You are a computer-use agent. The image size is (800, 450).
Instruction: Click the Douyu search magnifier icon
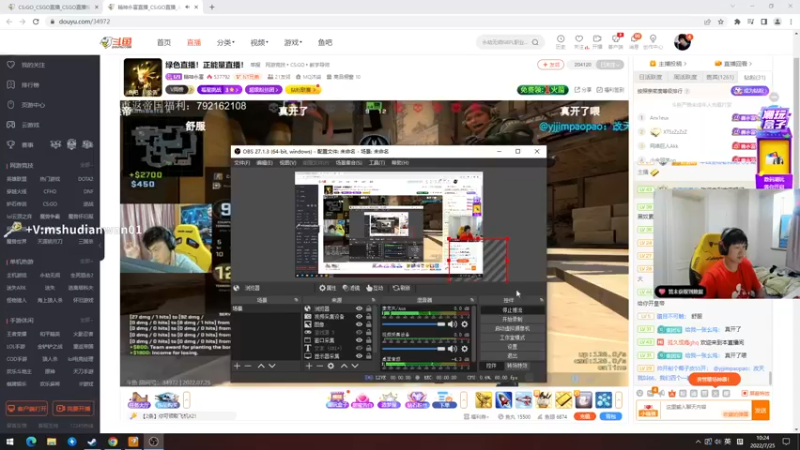click(535, 42)
